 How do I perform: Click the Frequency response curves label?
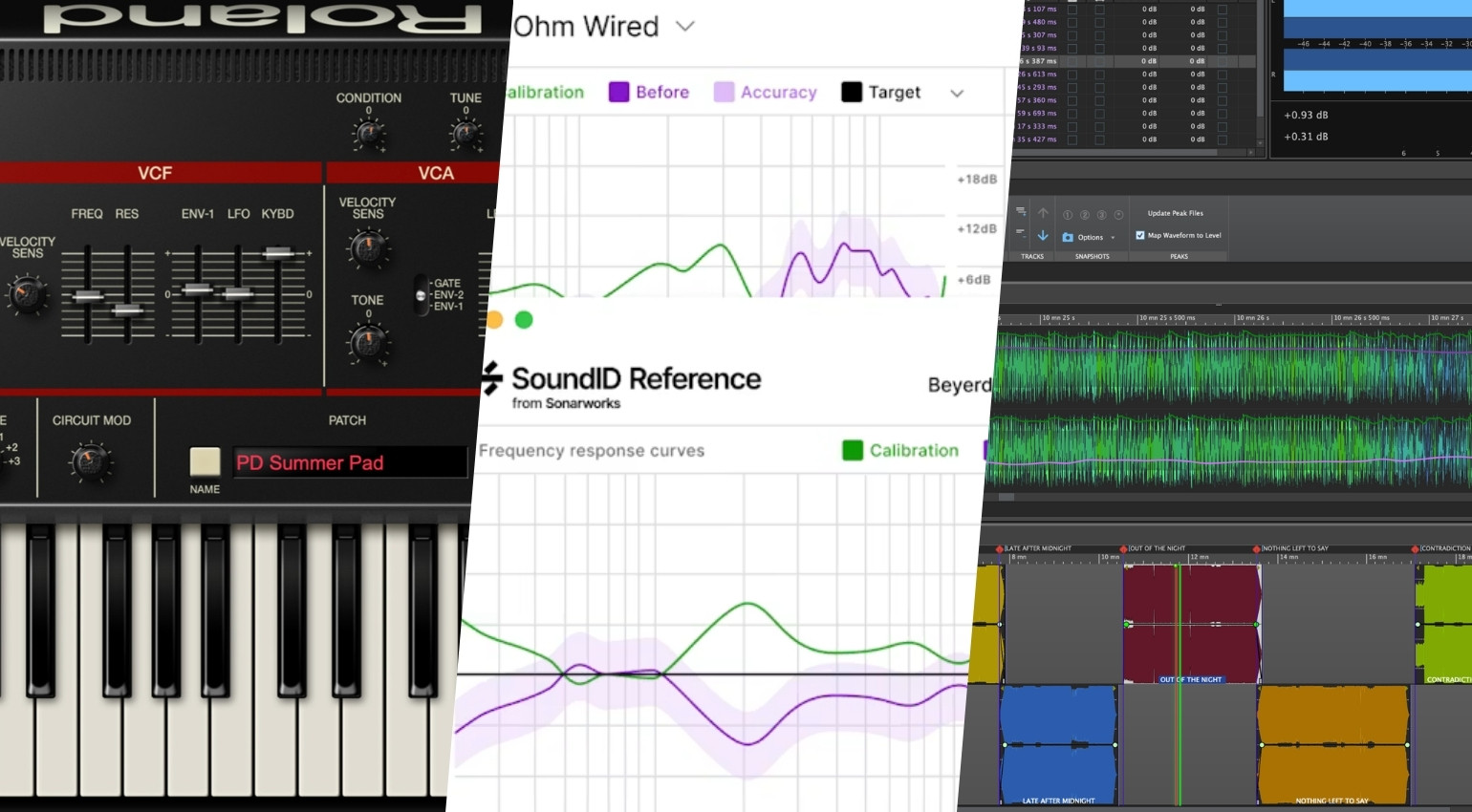pos(592,451)
